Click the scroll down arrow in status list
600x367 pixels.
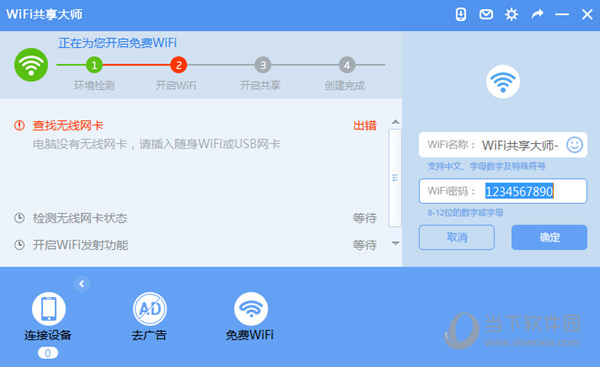coord(396,243)
